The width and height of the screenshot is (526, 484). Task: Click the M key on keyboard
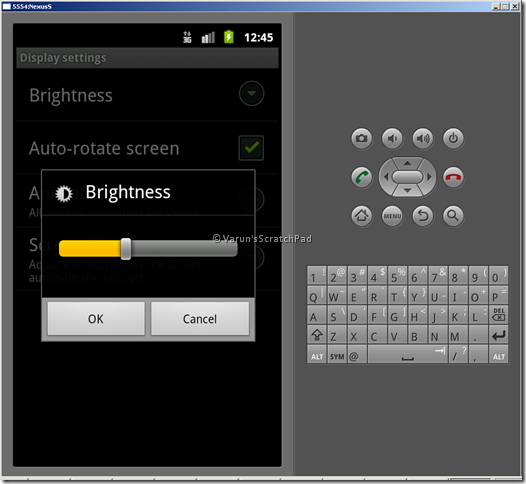pos(458,334)
